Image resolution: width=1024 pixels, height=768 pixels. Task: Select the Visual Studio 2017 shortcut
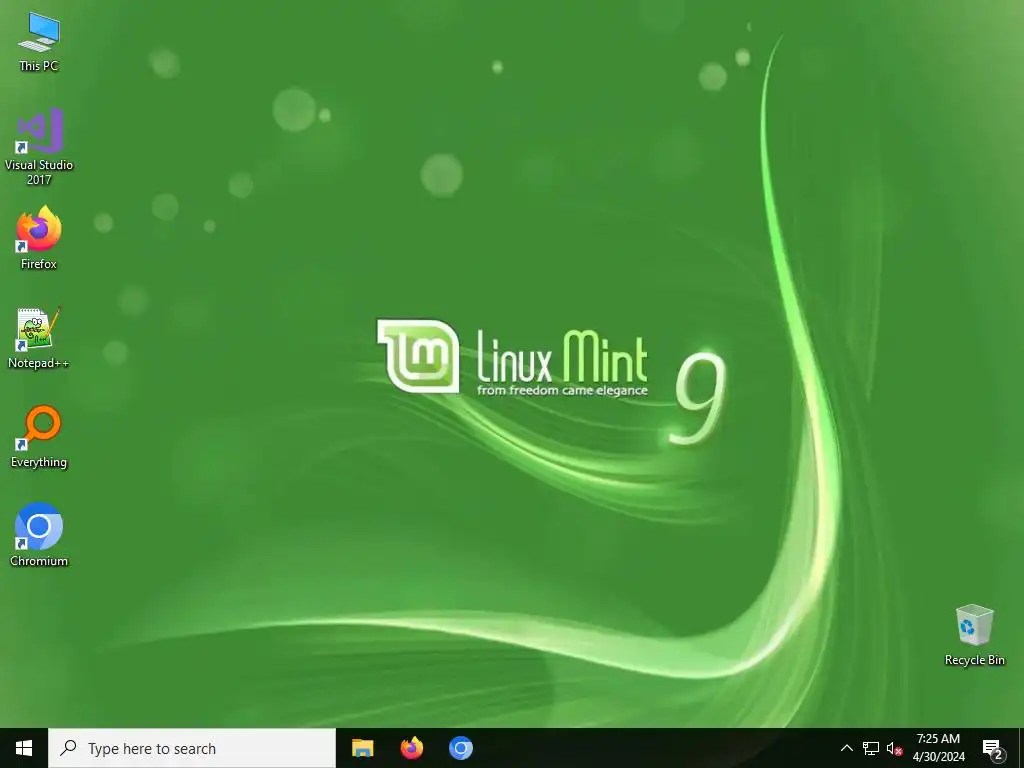coord(39,146)
